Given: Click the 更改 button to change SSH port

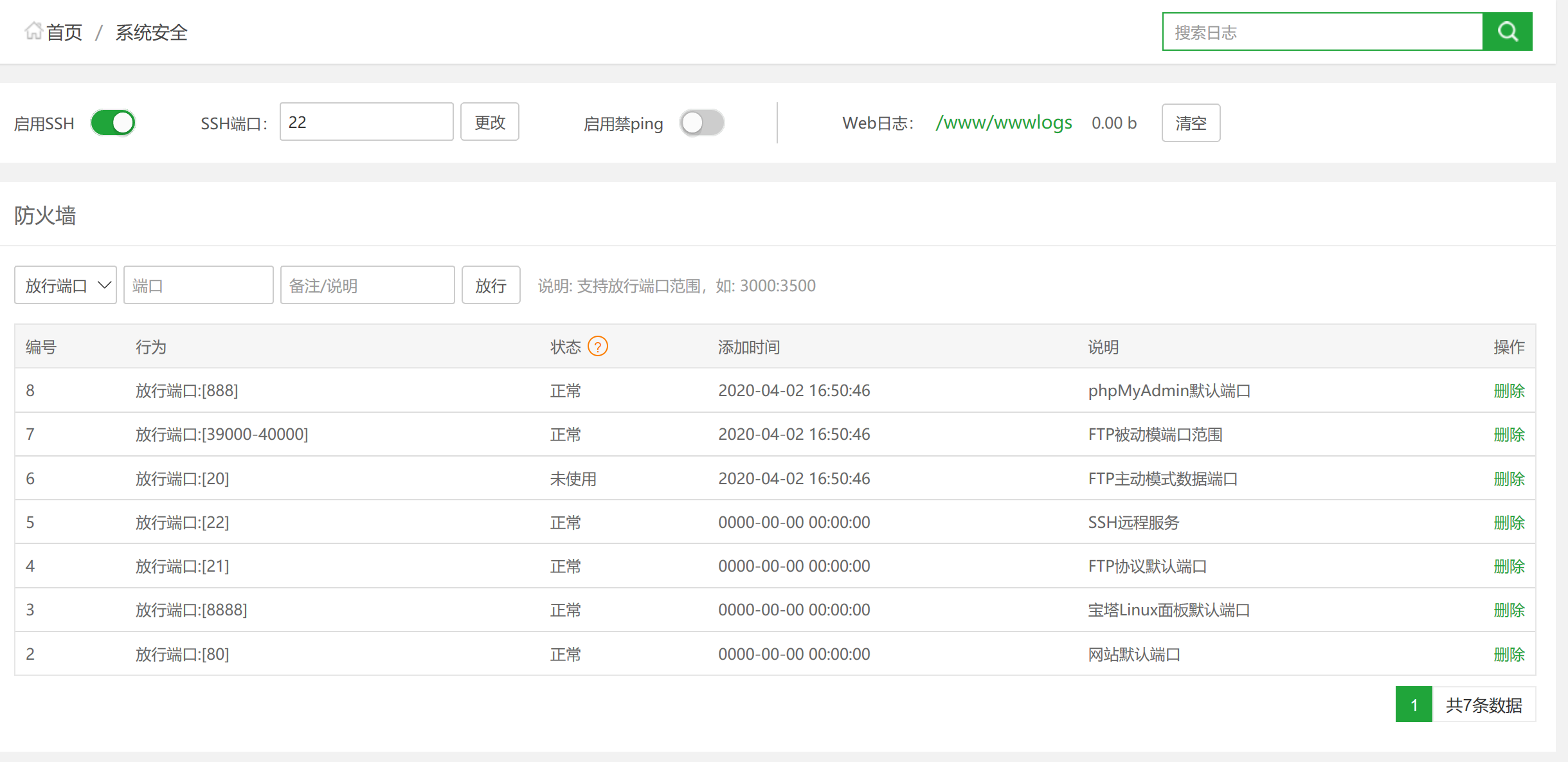Looking at the screenshot, I should pos(489,122).
